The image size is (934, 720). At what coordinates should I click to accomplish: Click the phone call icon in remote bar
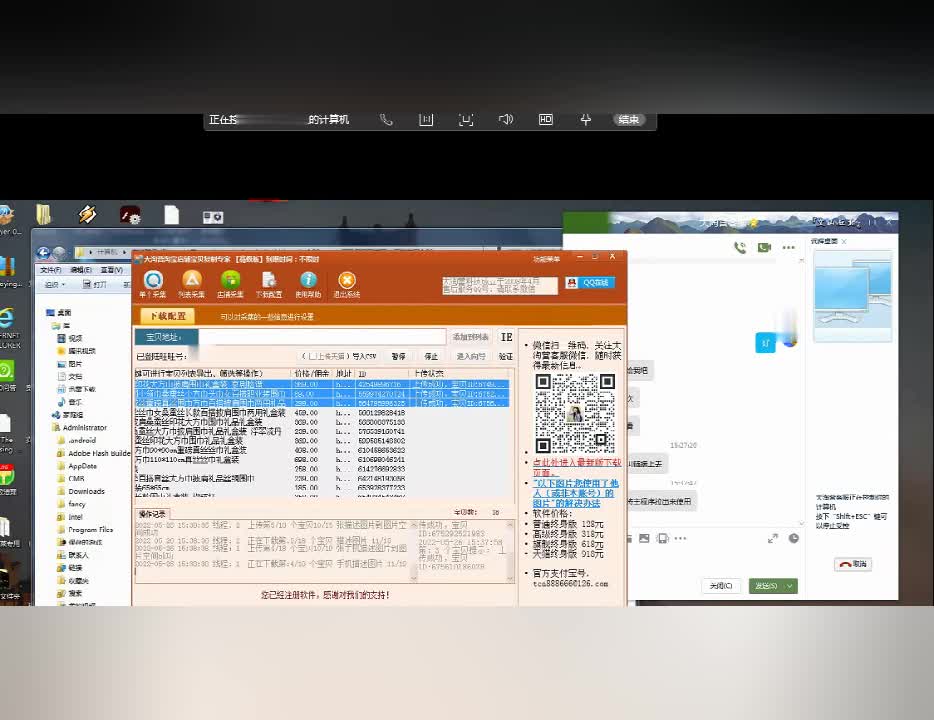click(x=386, y=120)
